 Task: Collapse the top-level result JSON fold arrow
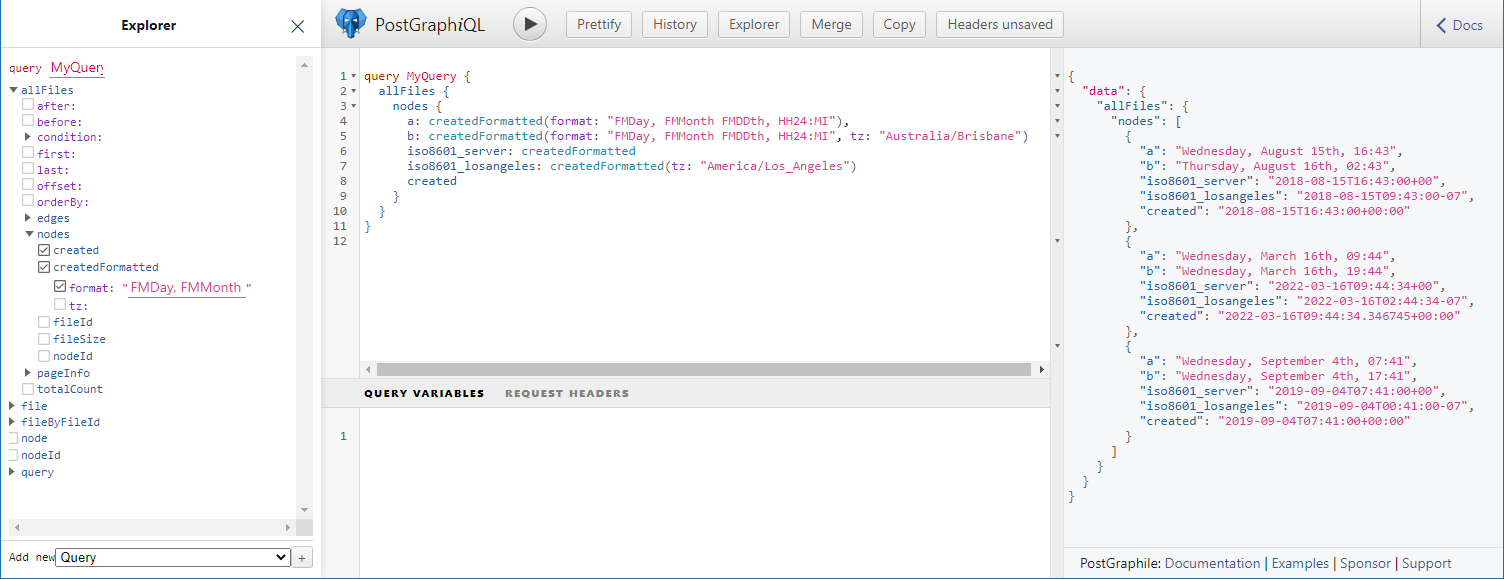pos(1058,76)
